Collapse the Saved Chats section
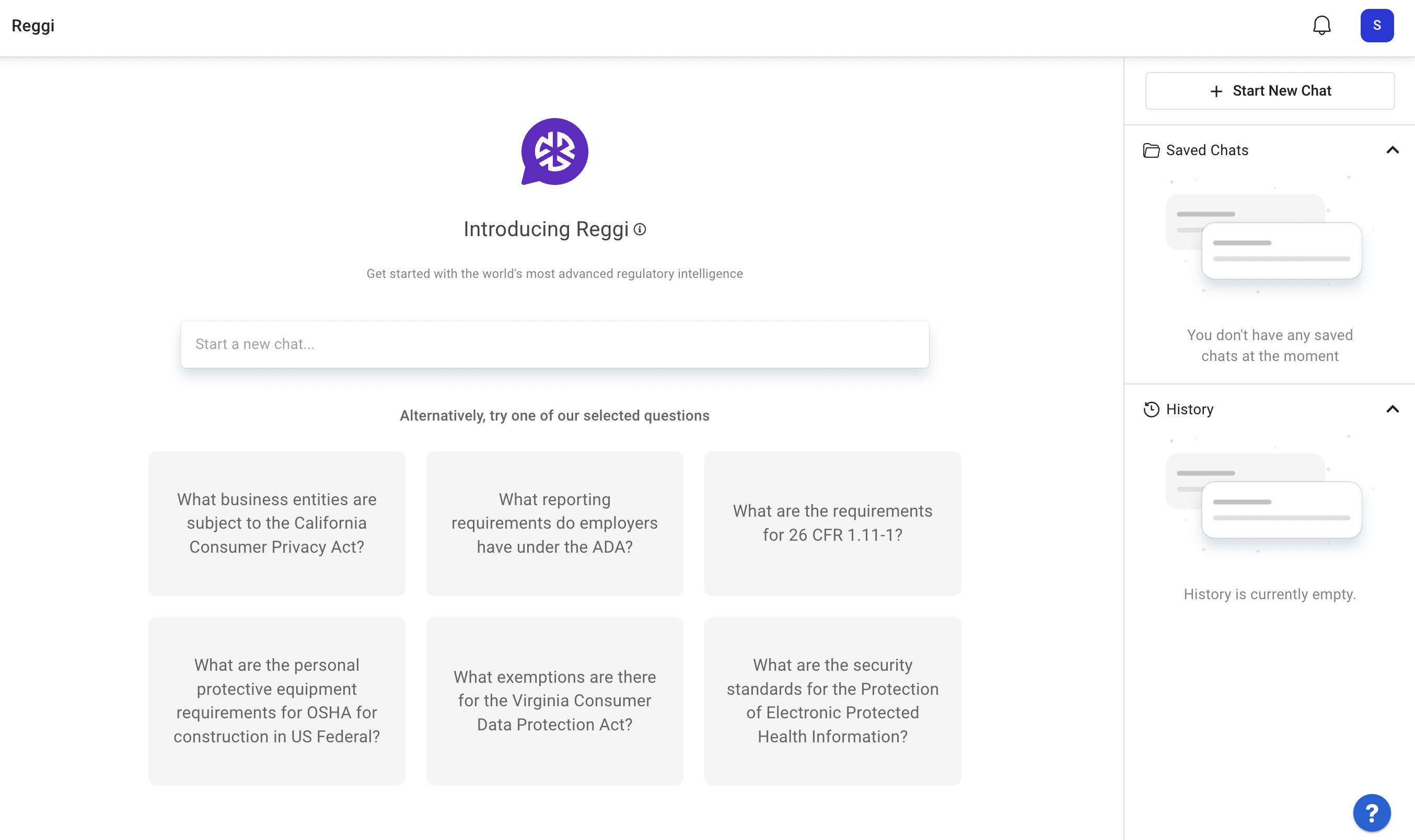Screen dimensions: 1415x840 [x=1393, y=150]
